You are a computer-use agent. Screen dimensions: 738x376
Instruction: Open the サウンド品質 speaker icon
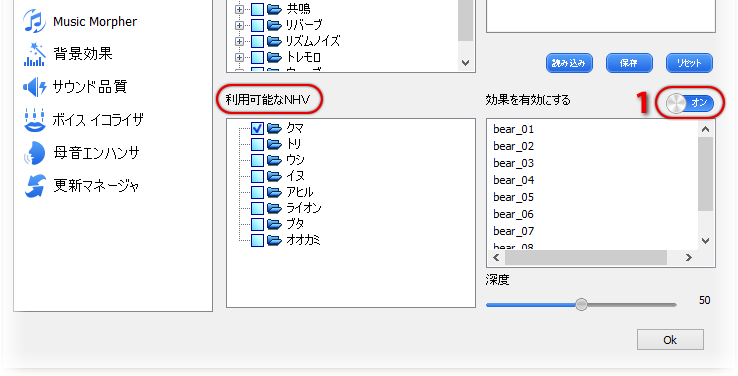[34, 87]
